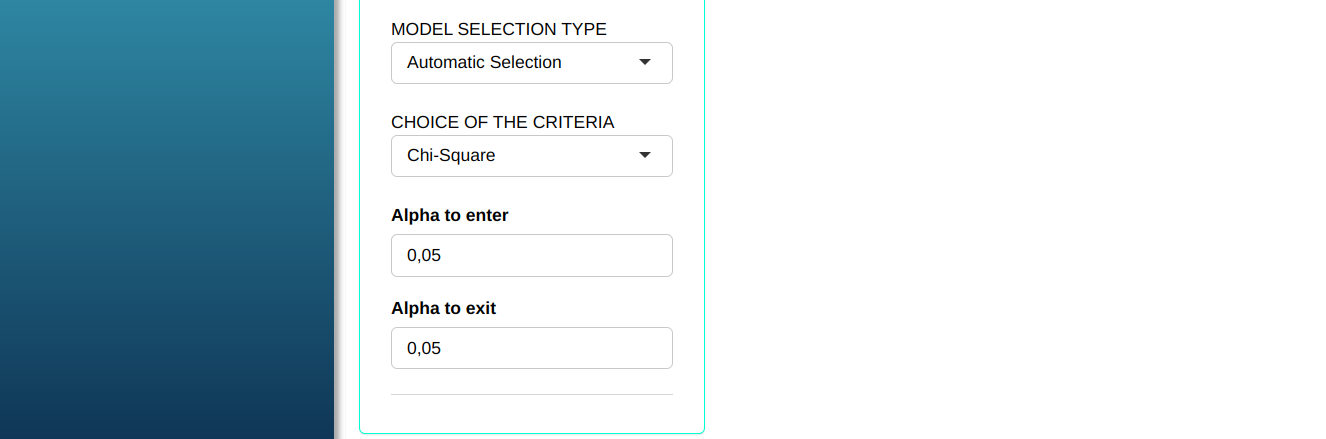
Task: Open the Model Selection Type dropdown
Action: 531,63
